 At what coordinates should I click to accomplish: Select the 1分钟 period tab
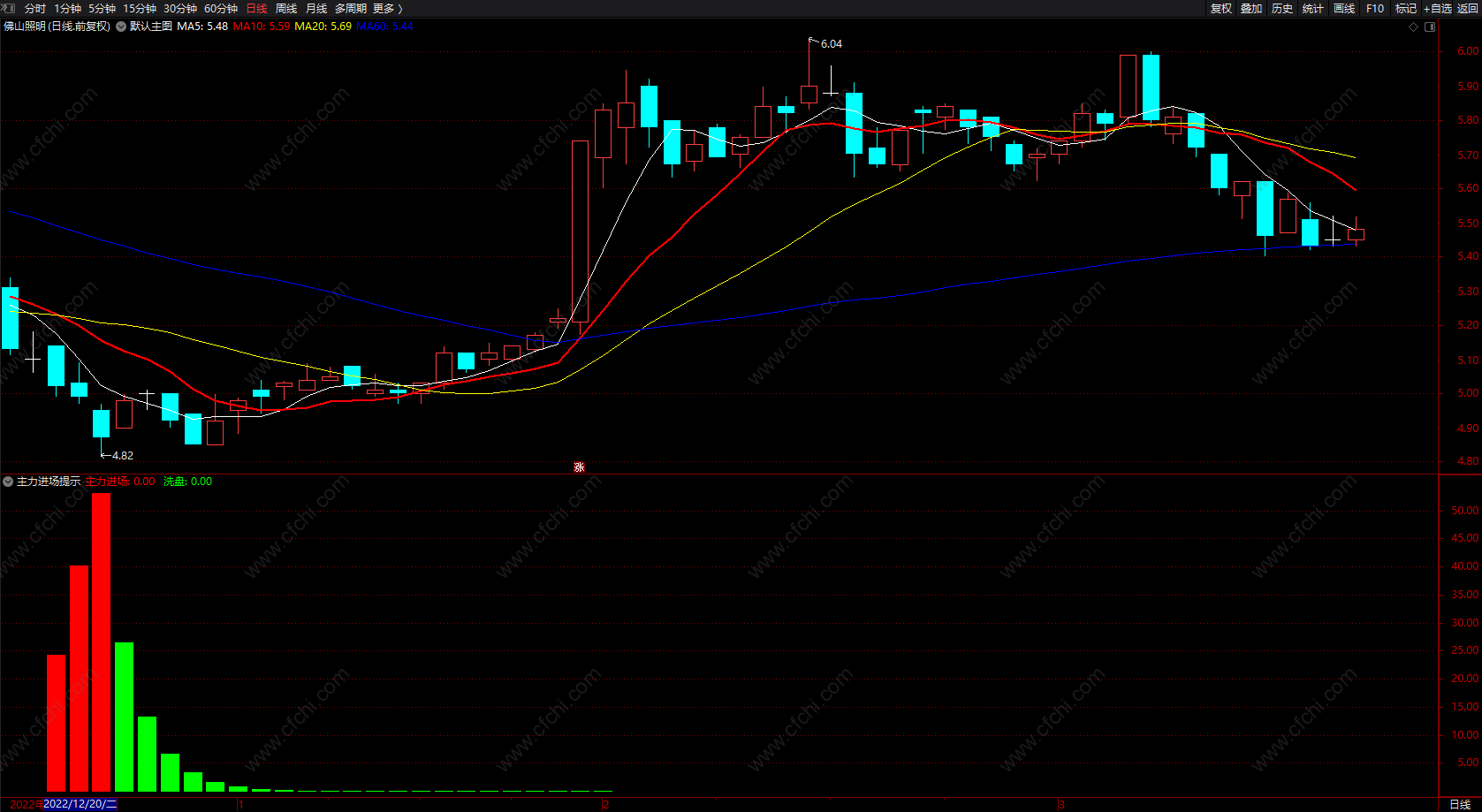point(67,9)
